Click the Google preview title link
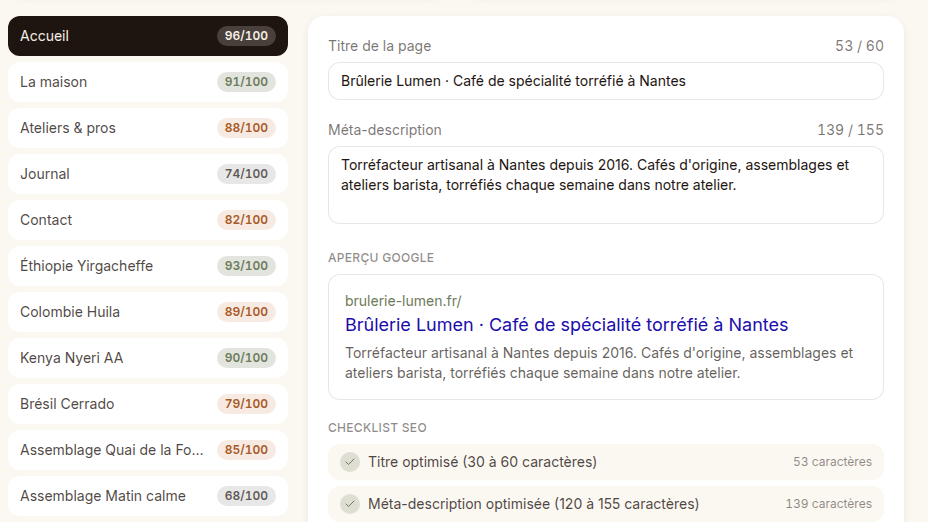 (566, 325)
